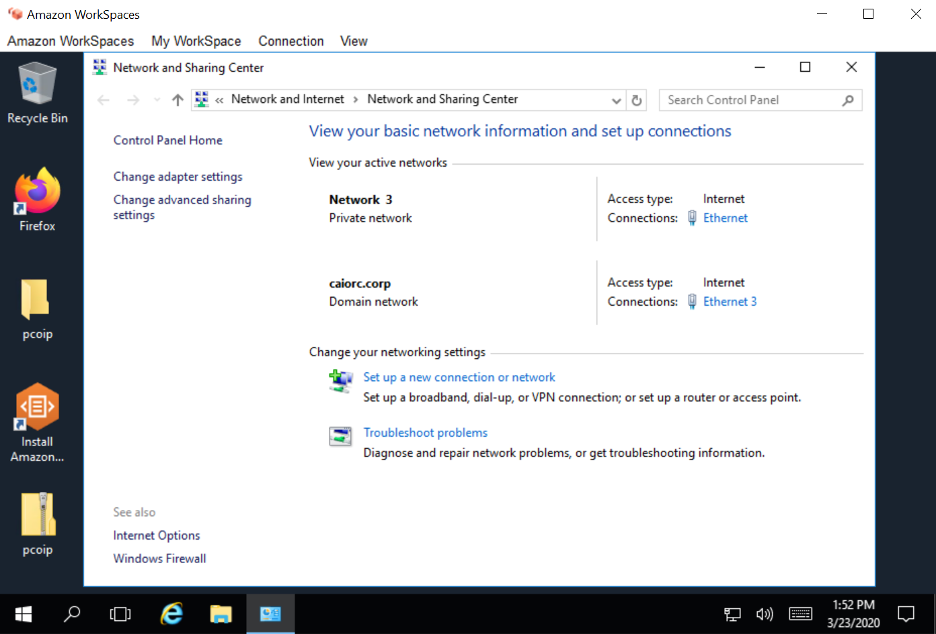Open the touch keyboard tray icon
The image size is (936, 634).
tap(800, 614)
